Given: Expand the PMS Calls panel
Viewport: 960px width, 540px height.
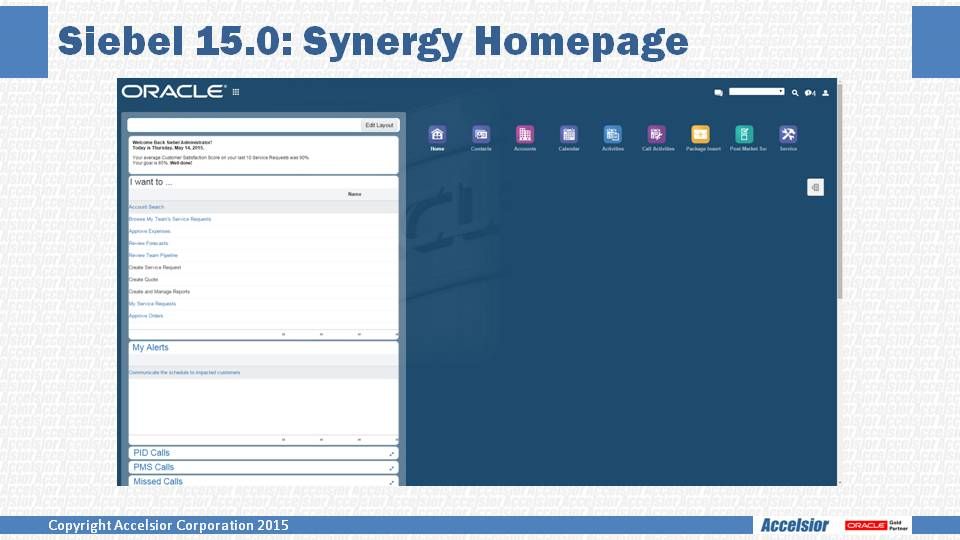Looking at the screenshot, I should click(x=392, y=468).
